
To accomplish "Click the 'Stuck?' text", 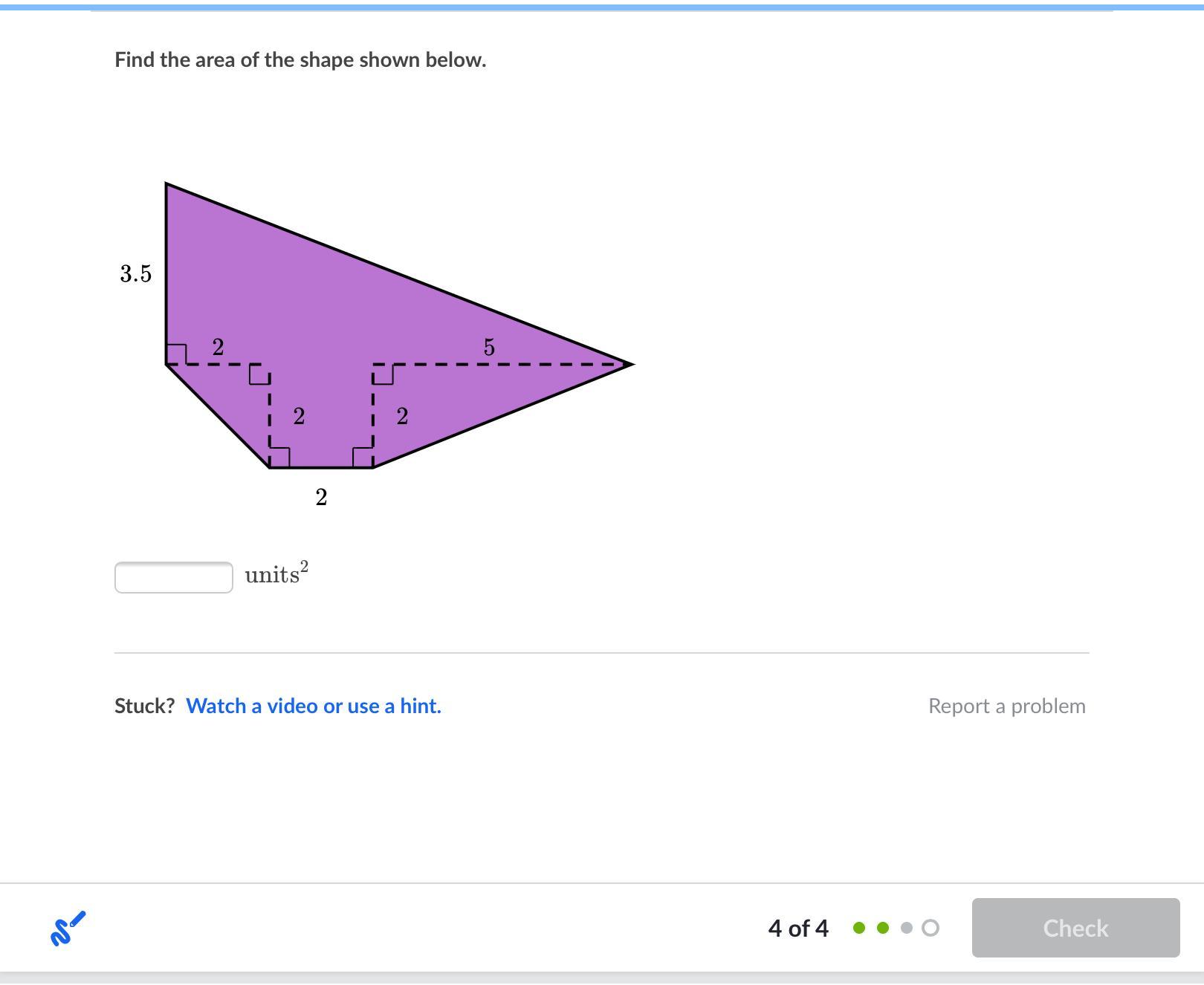I will [x=144, y=706].
